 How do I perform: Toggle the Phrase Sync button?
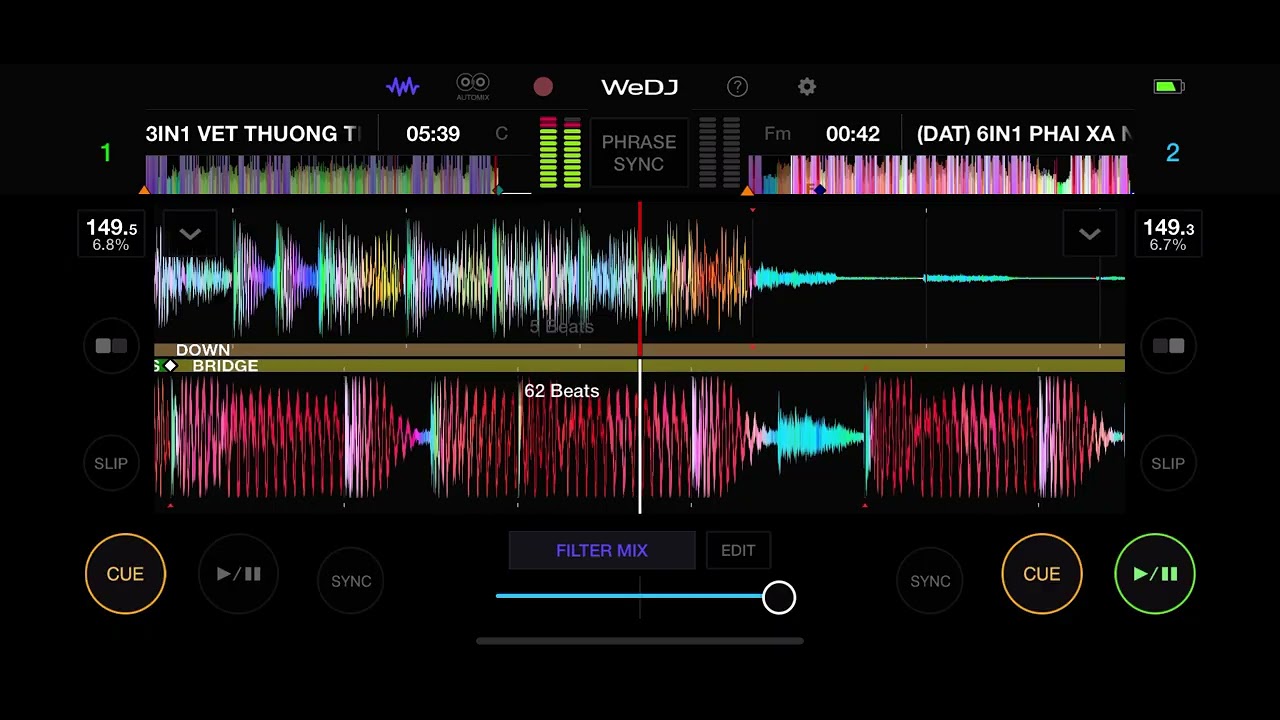[x=639, y=153]
